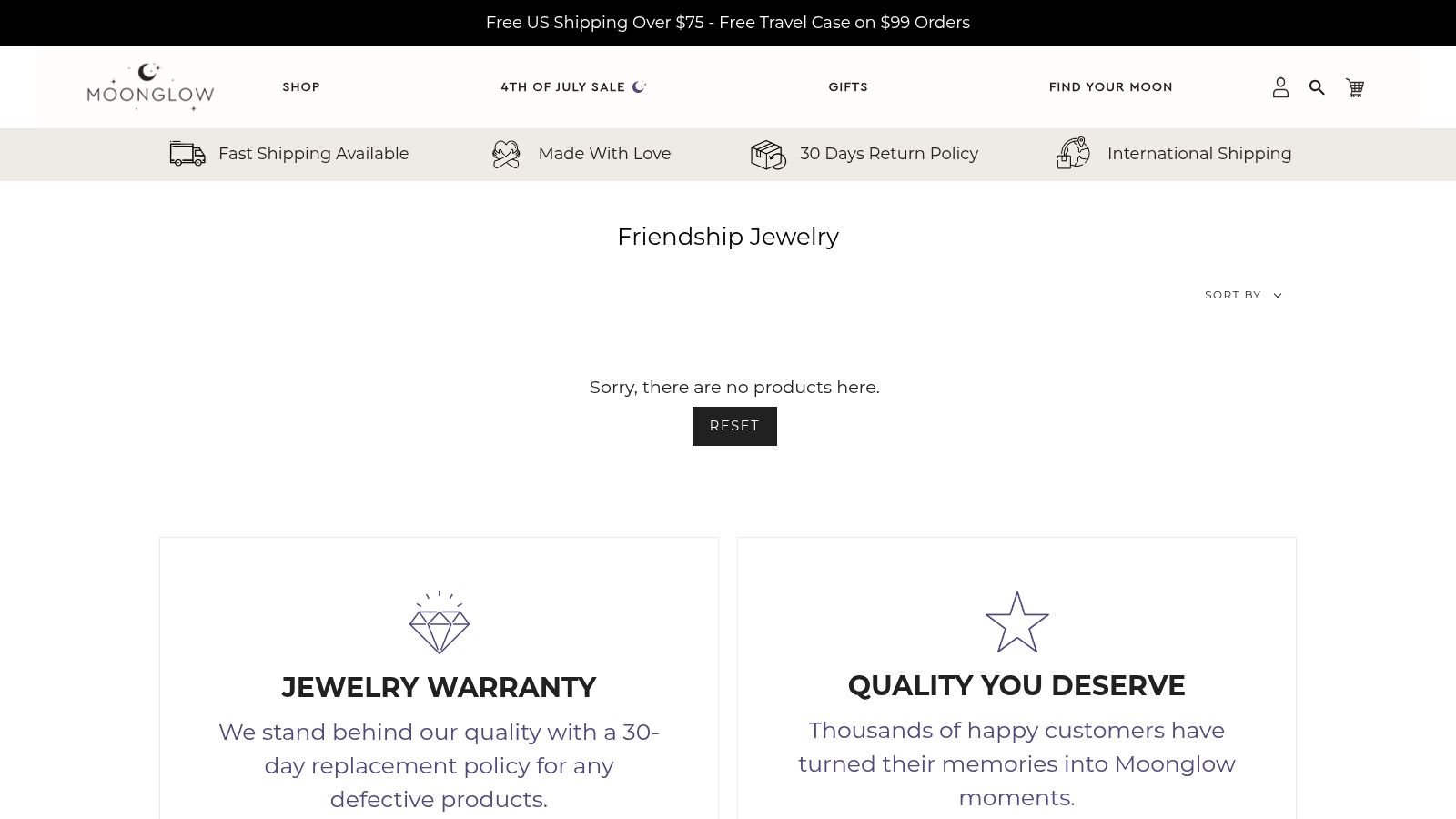Expand the Sort By dropdown
Viewport: 1456px width, 819px height.
[x=1243, y=295]
